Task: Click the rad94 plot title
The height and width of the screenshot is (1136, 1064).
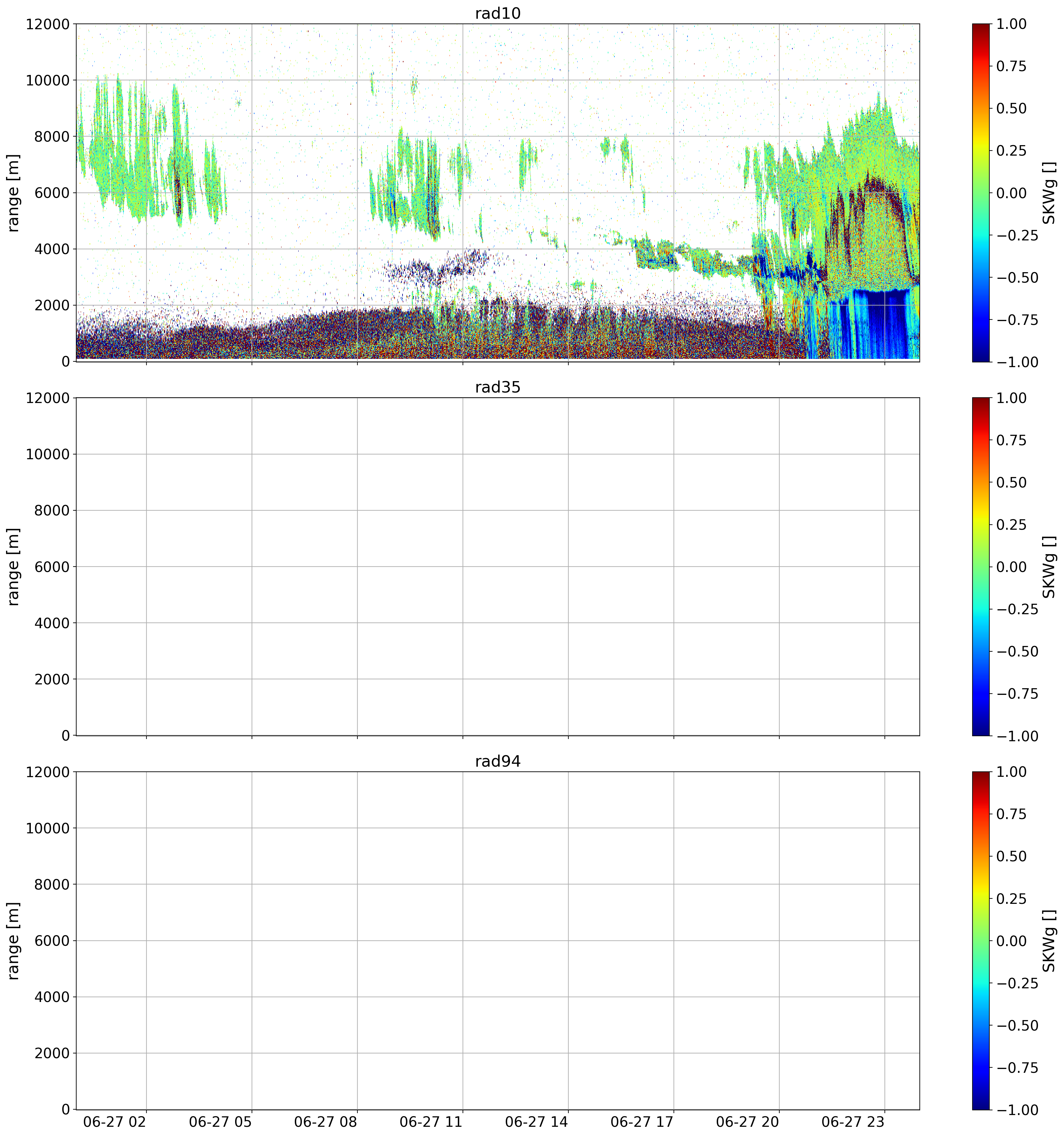Action: 498,761
